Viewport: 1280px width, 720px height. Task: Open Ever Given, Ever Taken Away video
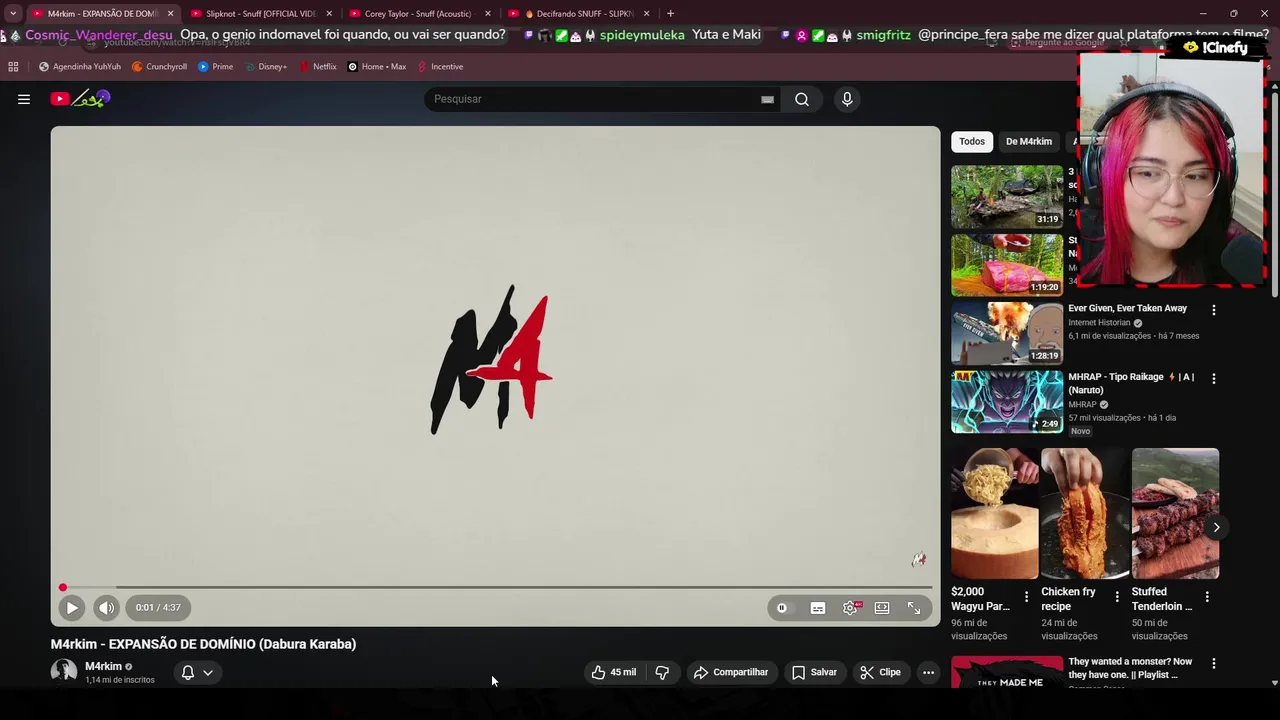pyautogui.click(x=1127, y=309)
